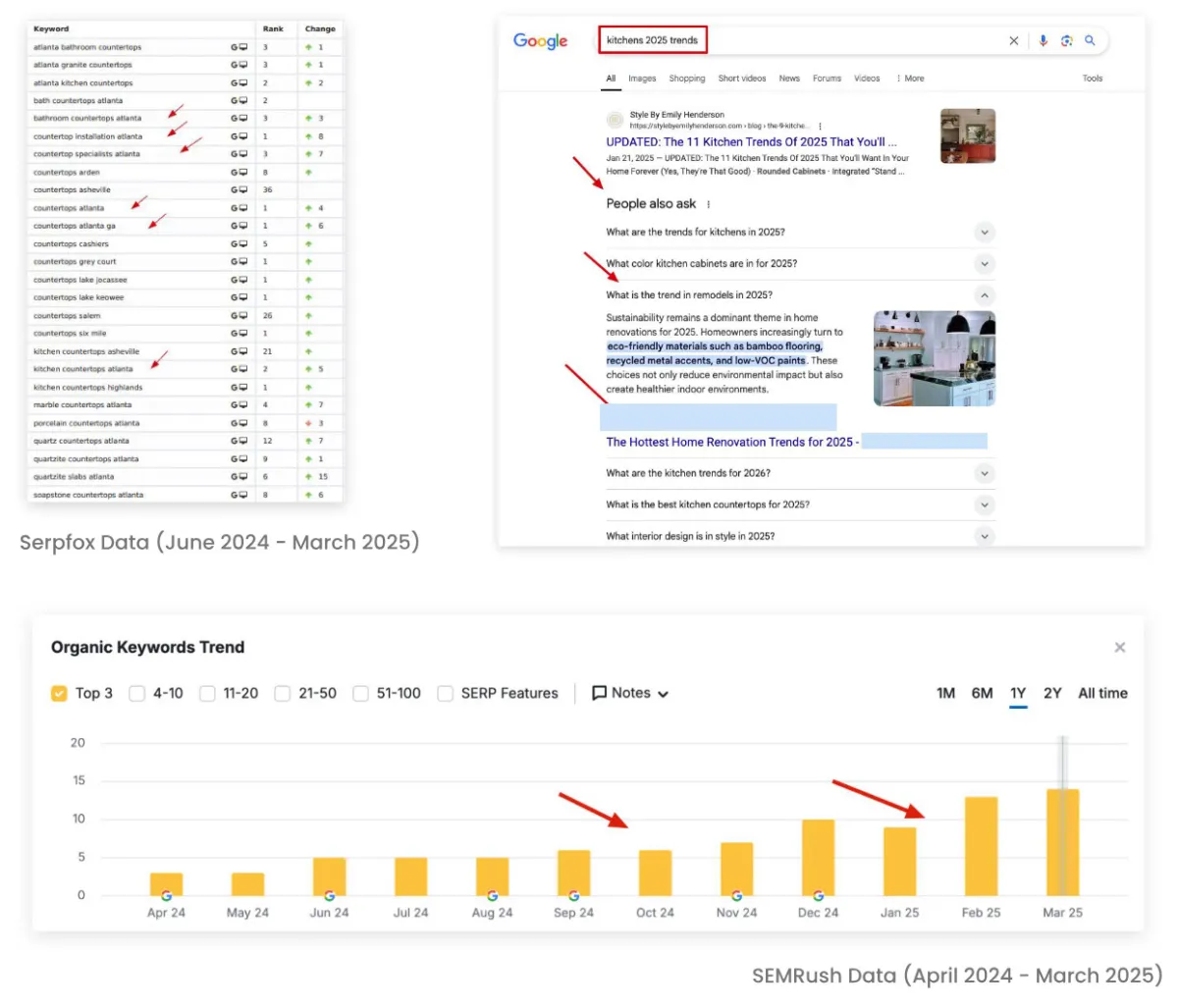
Task: Switch to the Forums search tab
Action: coord(827,79)
